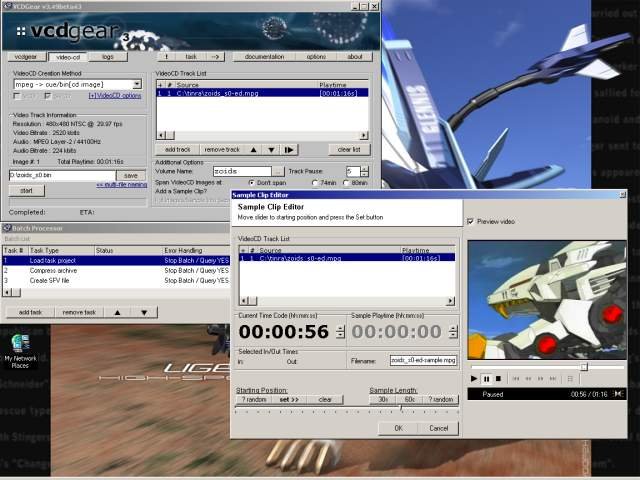Viewport: 640px width, 480px height.
Task: Select the Don't span radio button
Action: tap(251, 183)
